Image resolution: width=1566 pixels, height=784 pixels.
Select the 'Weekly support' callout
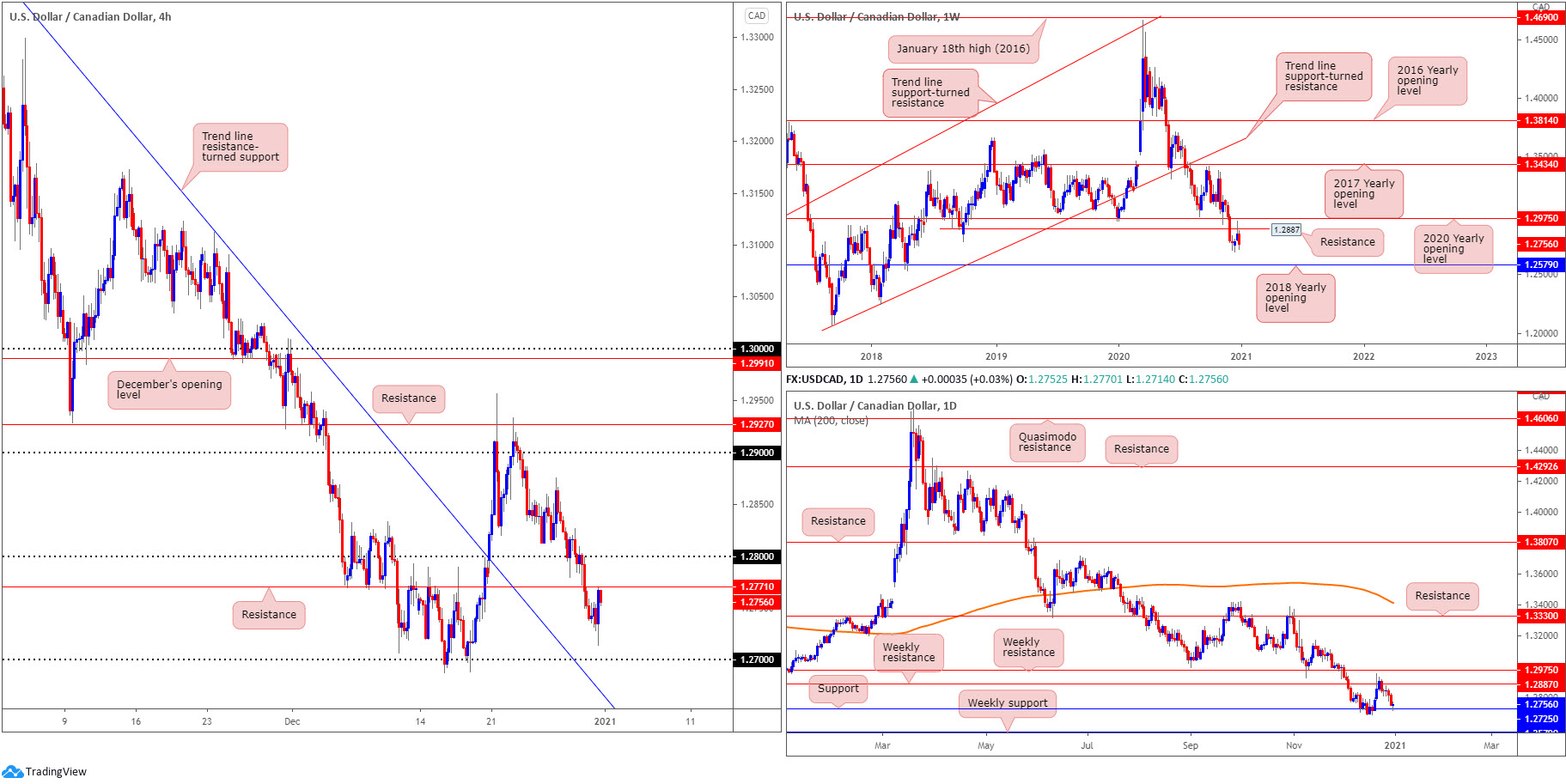[x=1008, y=703]
